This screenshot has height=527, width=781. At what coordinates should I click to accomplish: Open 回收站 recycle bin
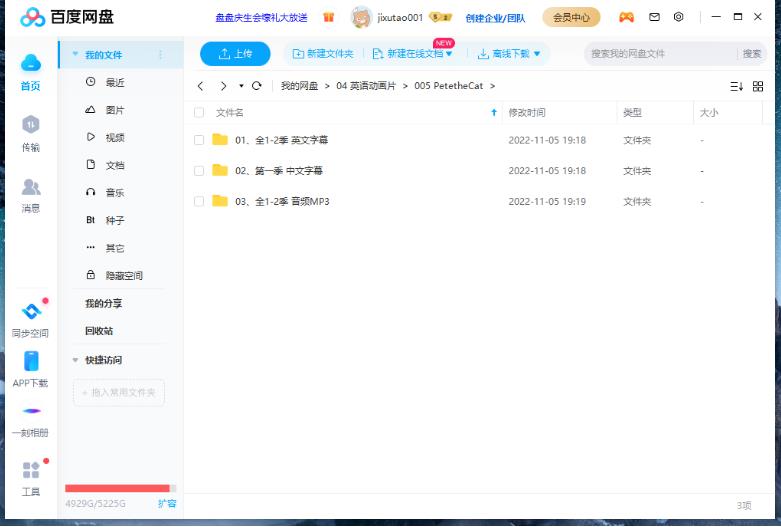[99, 331]
